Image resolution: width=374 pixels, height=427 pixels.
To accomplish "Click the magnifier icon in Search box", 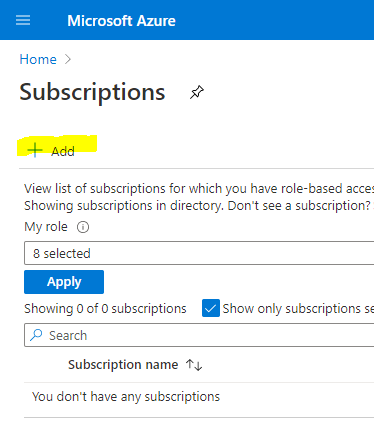I will [36, 335].
